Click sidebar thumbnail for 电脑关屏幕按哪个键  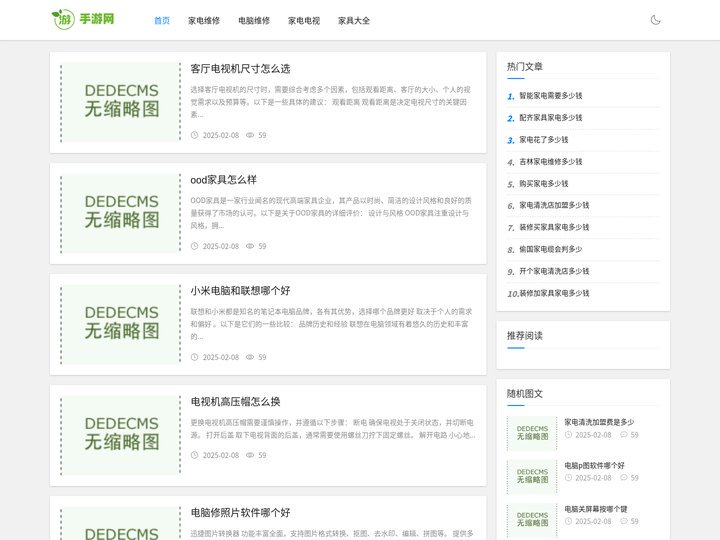pyautogui.click(x=532, y=520)
